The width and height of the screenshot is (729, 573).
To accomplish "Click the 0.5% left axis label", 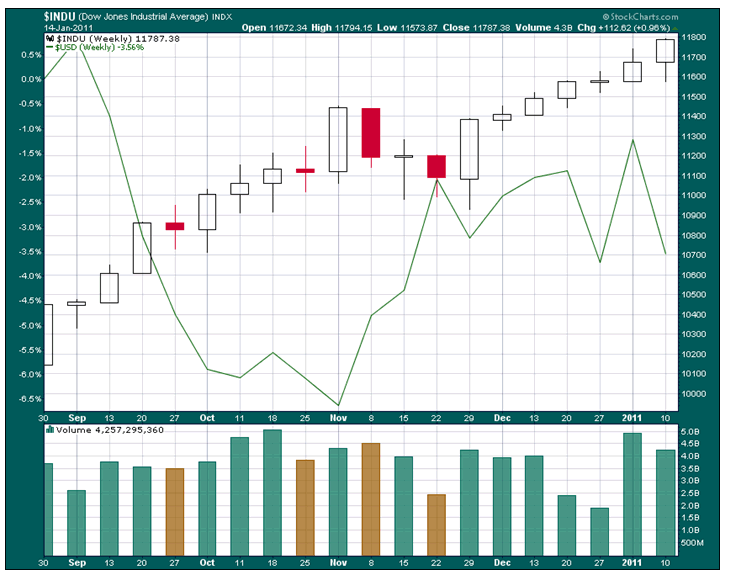I will 32,55.
